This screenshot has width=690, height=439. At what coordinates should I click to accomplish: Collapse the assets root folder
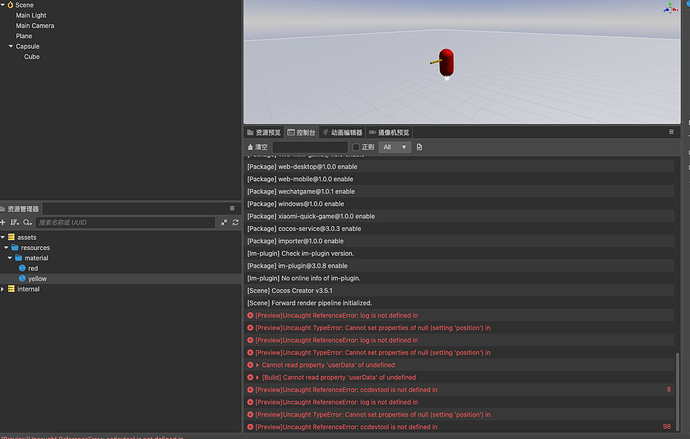click(3, 237)
